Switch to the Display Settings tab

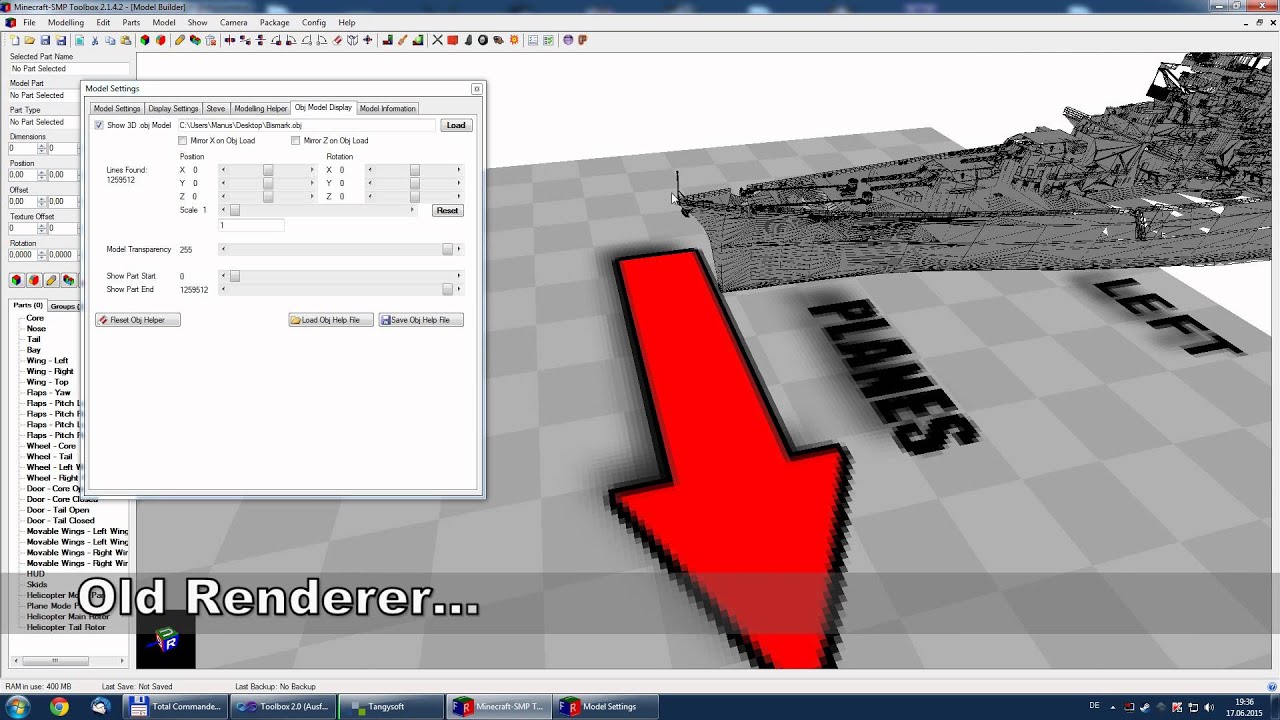(173, 108)
